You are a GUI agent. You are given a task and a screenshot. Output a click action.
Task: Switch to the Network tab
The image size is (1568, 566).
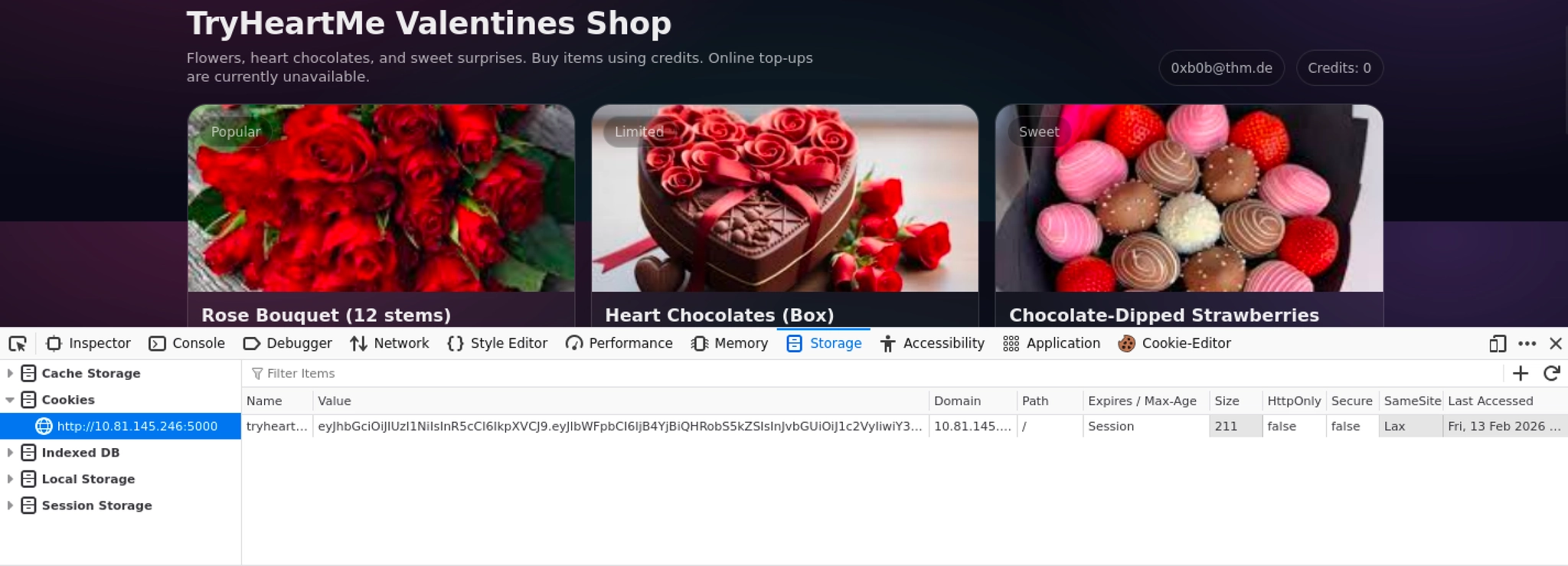[390, 344]
